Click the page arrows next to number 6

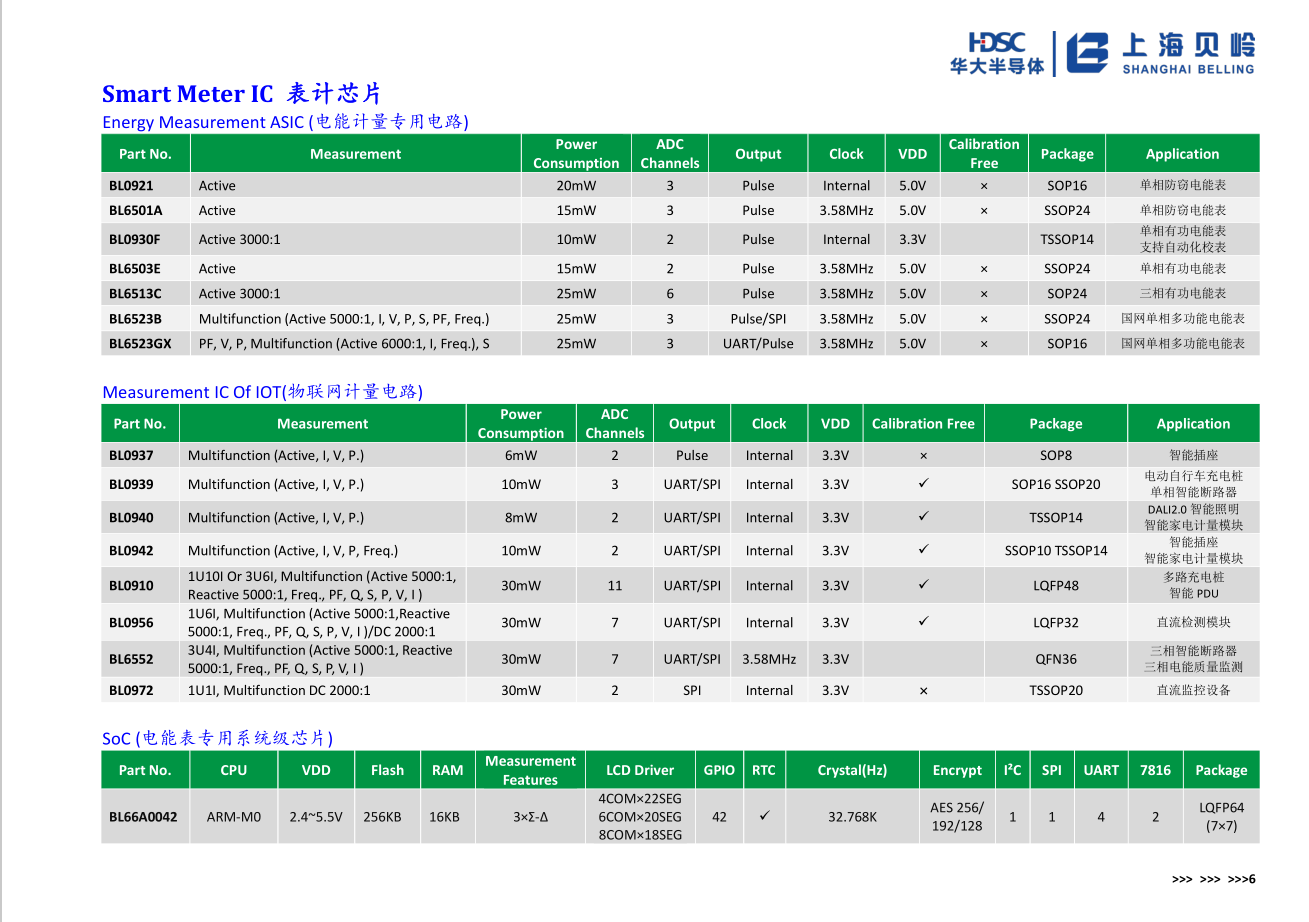point(1208,880)
